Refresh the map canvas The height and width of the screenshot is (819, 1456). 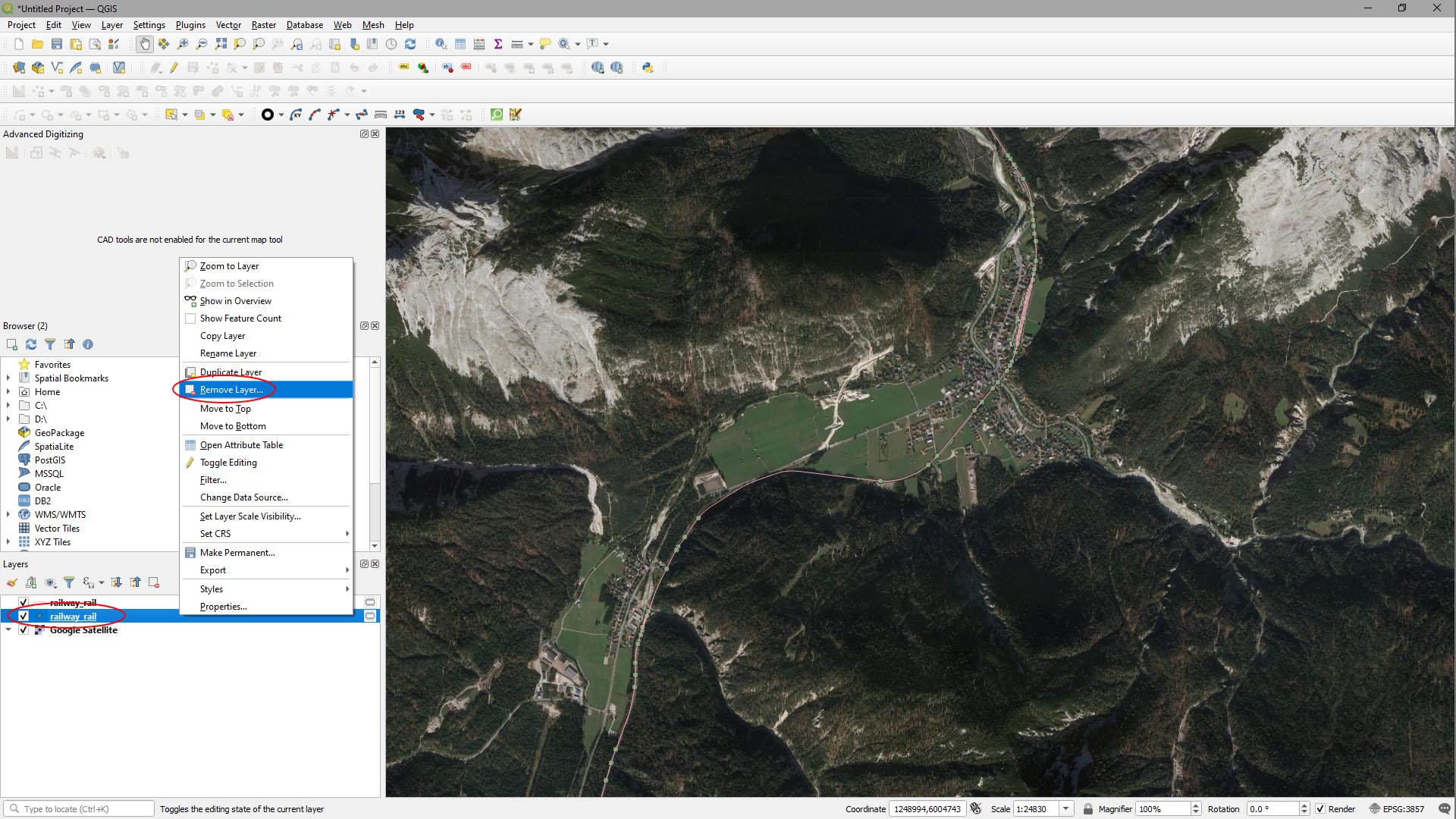point(410,44)
